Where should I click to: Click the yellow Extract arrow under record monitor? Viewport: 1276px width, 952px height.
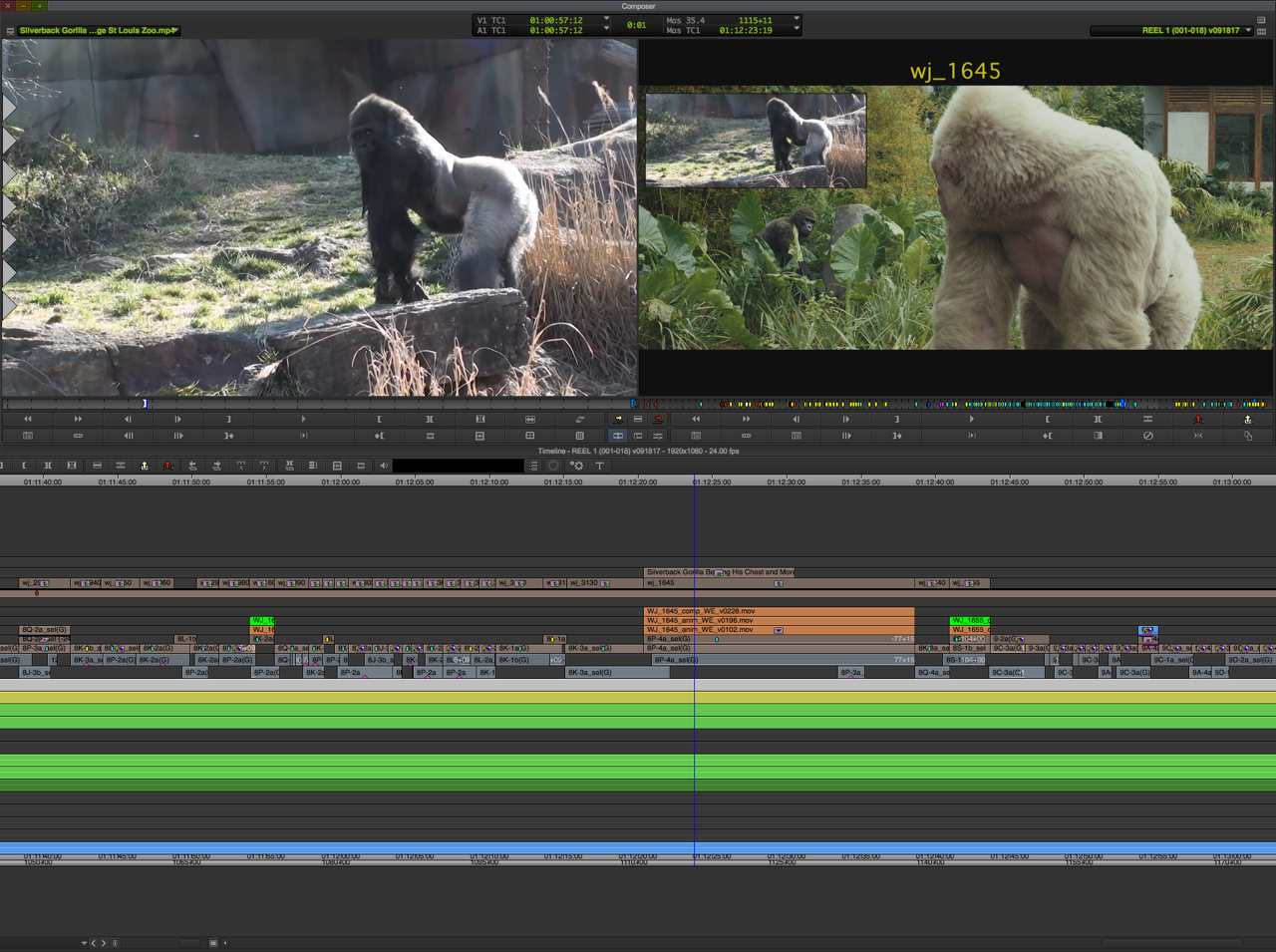pos(1248,420)
